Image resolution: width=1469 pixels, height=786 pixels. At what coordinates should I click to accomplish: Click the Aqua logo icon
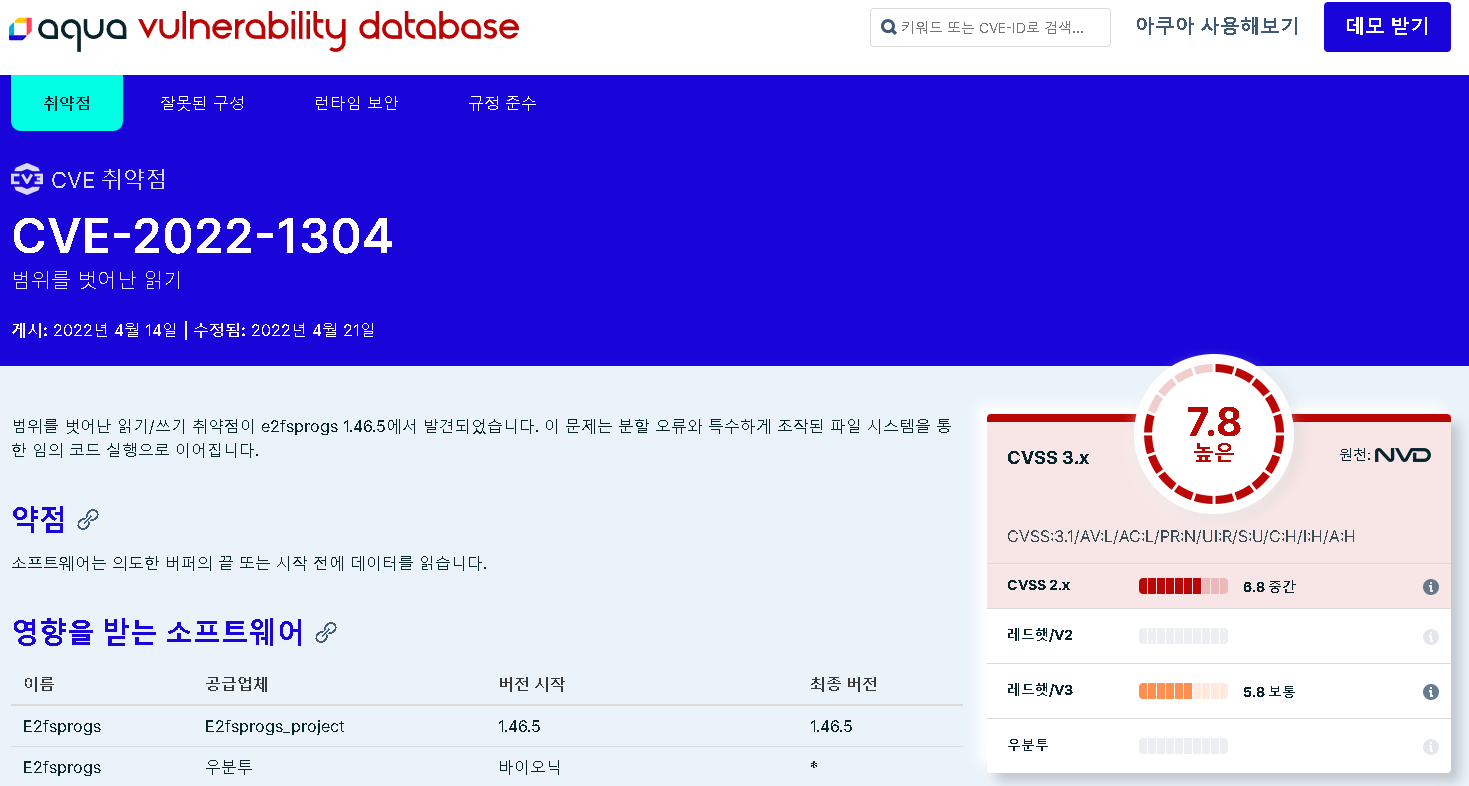(x=19, y=29)
